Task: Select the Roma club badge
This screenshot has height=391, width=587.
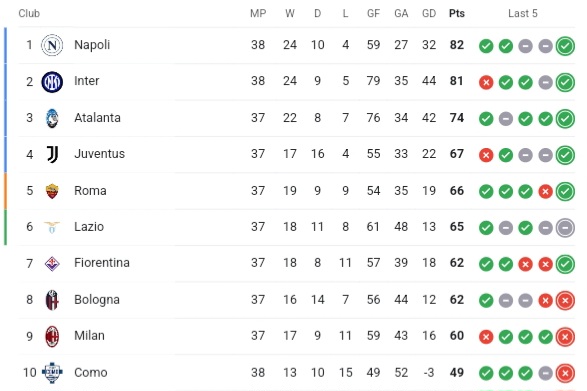Action: (52, 191)
